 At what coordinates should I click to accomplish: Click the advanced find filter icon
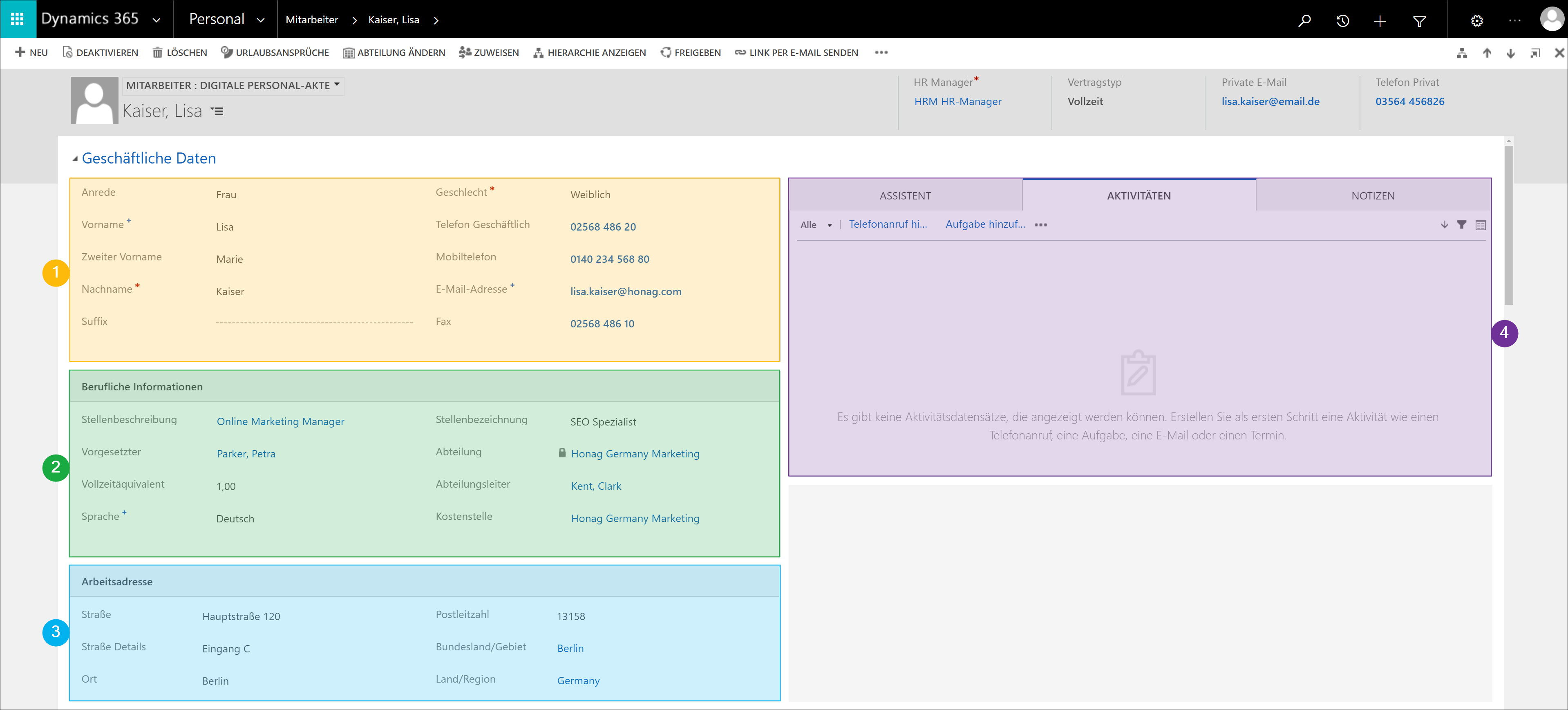pos(1419,21)
